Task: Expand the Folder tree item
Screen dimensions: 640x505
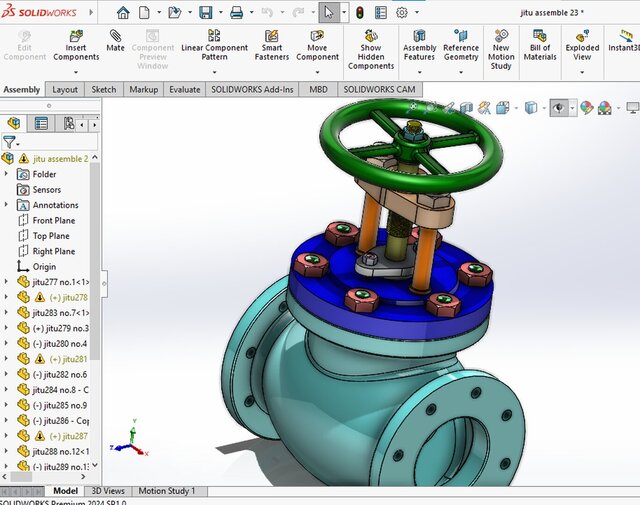Action: [x=6, y=174]
